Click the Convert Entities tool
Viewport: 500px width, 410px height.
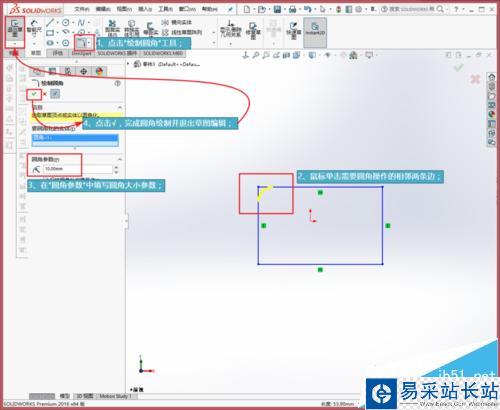tap(131, 29)
